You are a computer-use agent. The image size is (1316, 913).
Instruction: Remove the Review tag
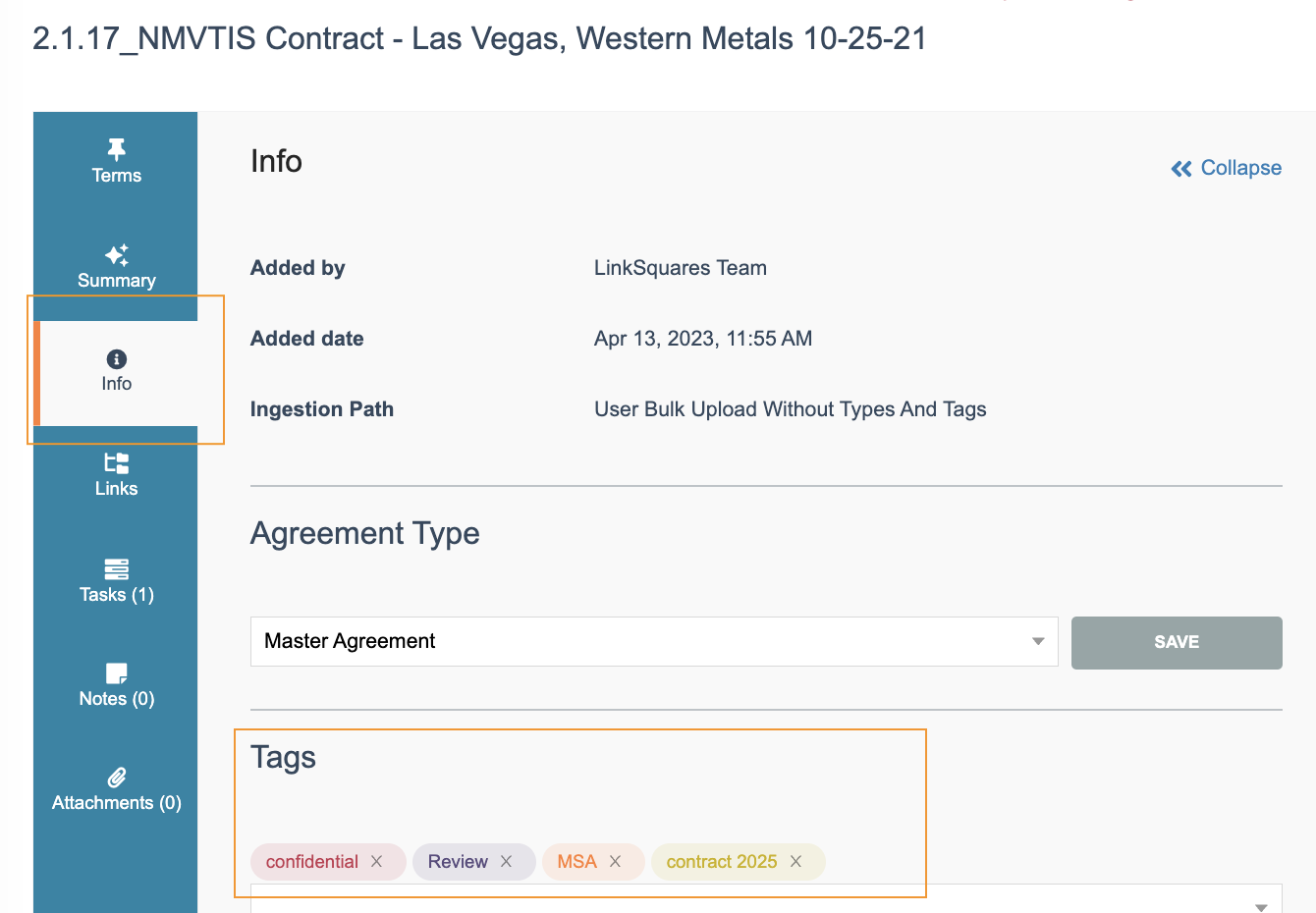click(506, 861)
